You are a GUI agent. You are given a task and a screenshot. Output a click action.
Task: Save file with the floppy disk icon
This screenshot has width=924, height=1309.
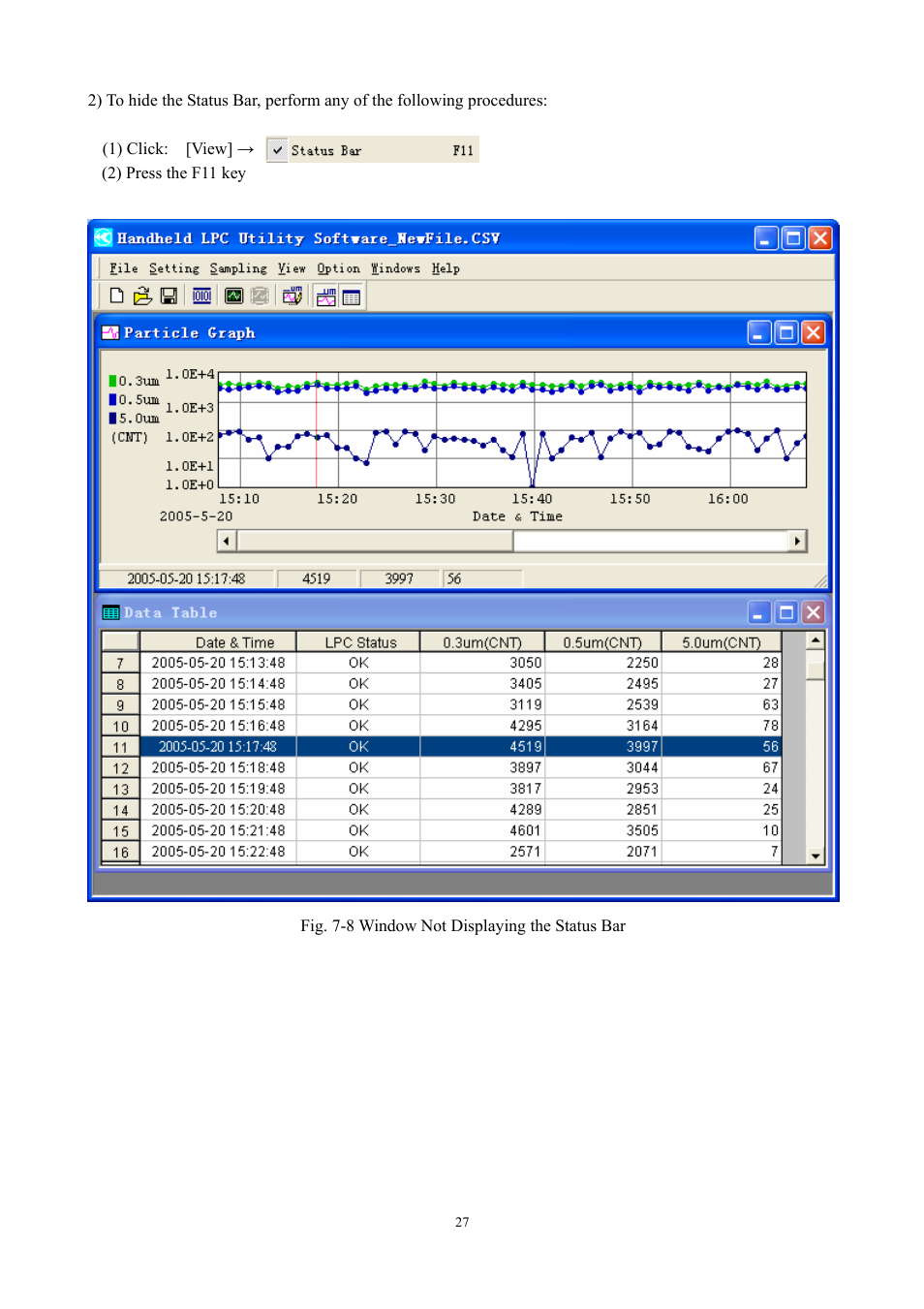click(x=169, y=296)
